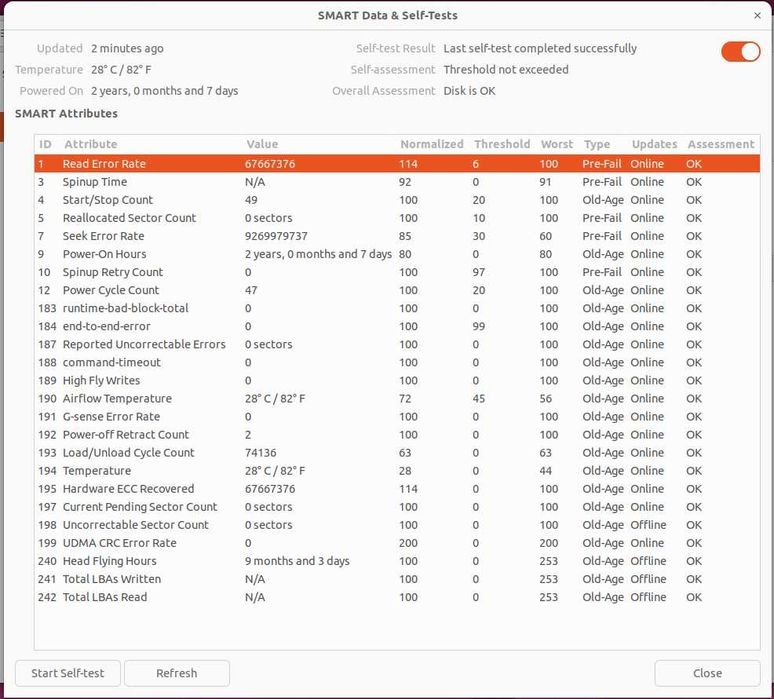
Task: Select the UDMA CRC Error Rate row
Action: (x=397, y=543)
